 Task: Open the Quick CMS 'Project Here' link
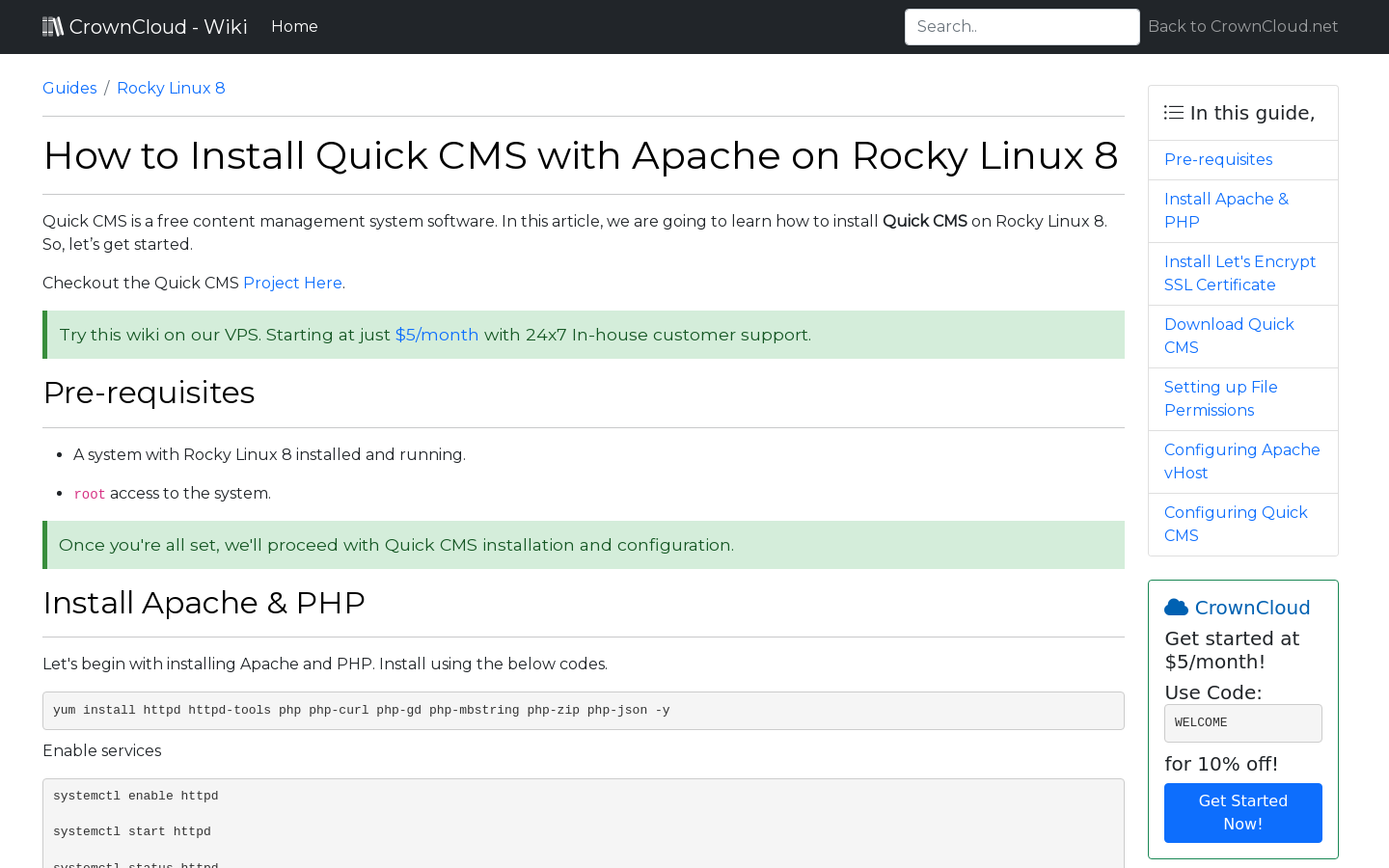[292, 283]
